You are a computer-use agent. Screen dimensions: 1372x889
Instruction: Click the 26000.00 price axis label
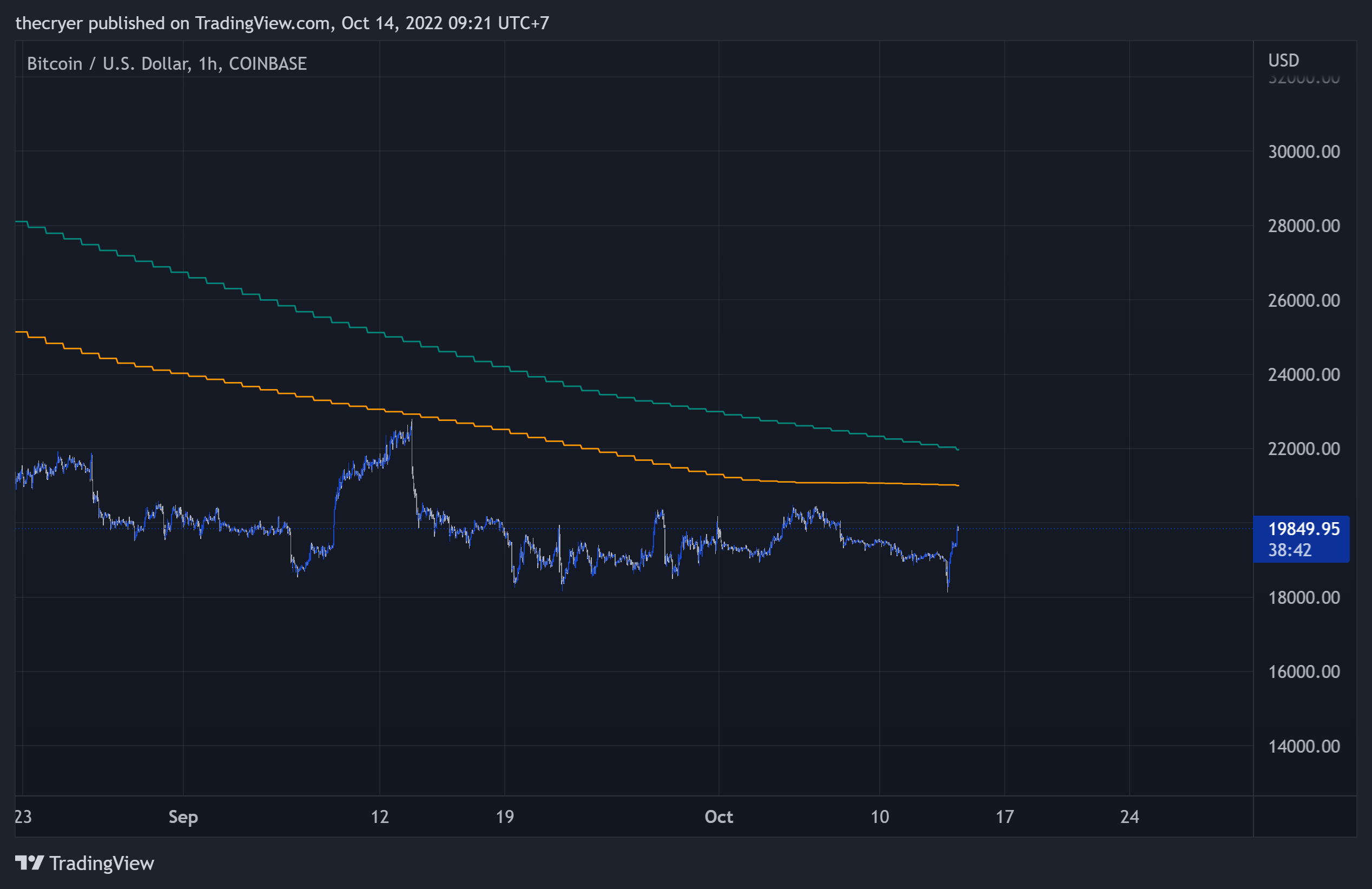(x=1304, y=300)
